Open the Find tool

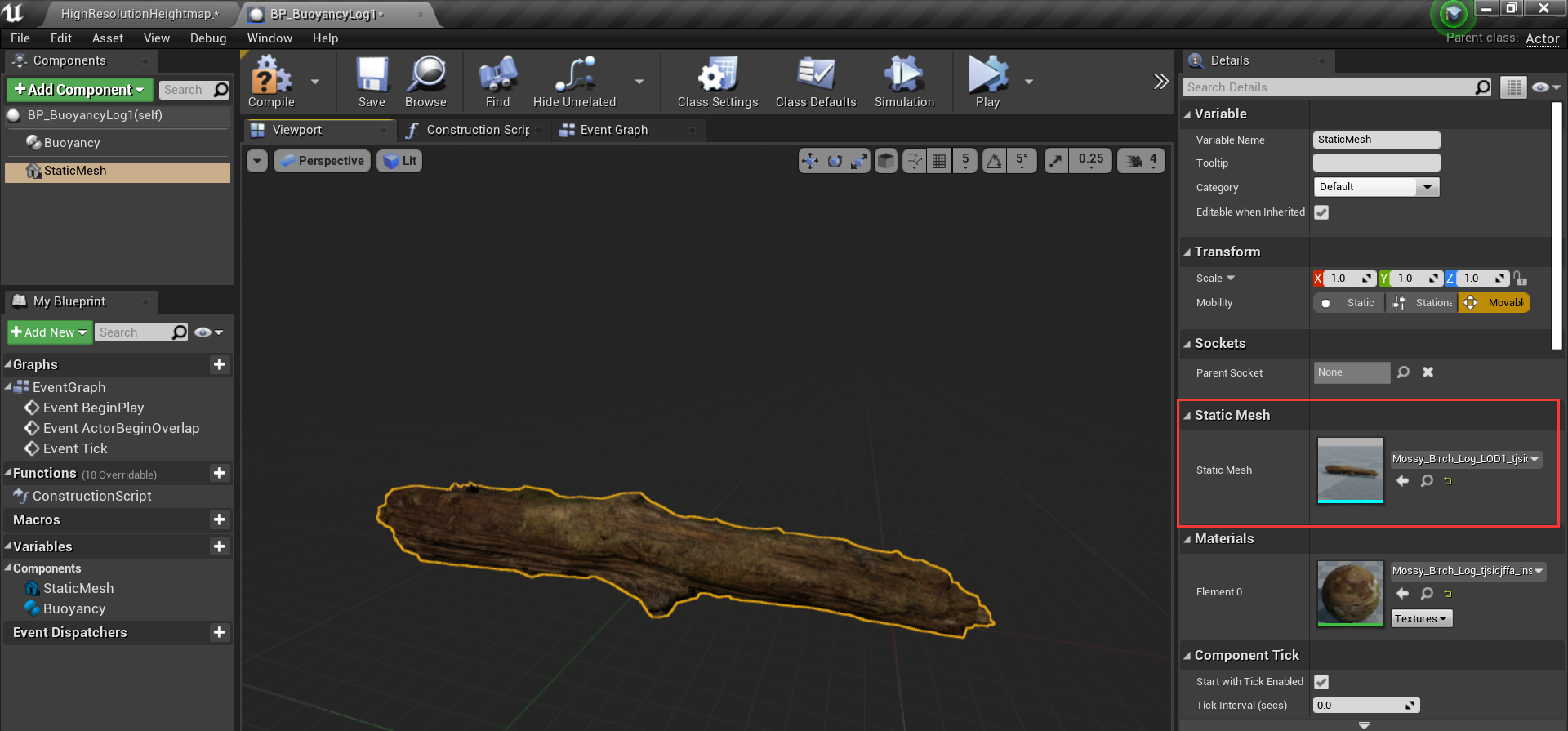pos(497,82)
